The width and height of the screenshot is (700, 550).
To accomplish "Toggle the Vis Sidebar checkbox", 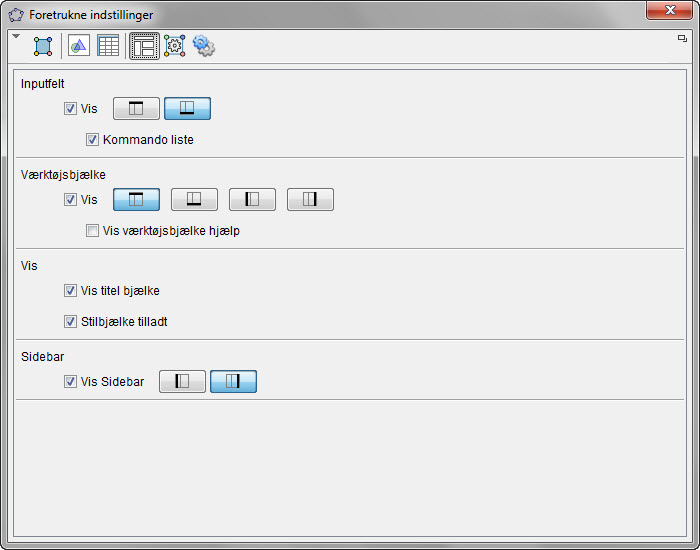I will (71, 382).
